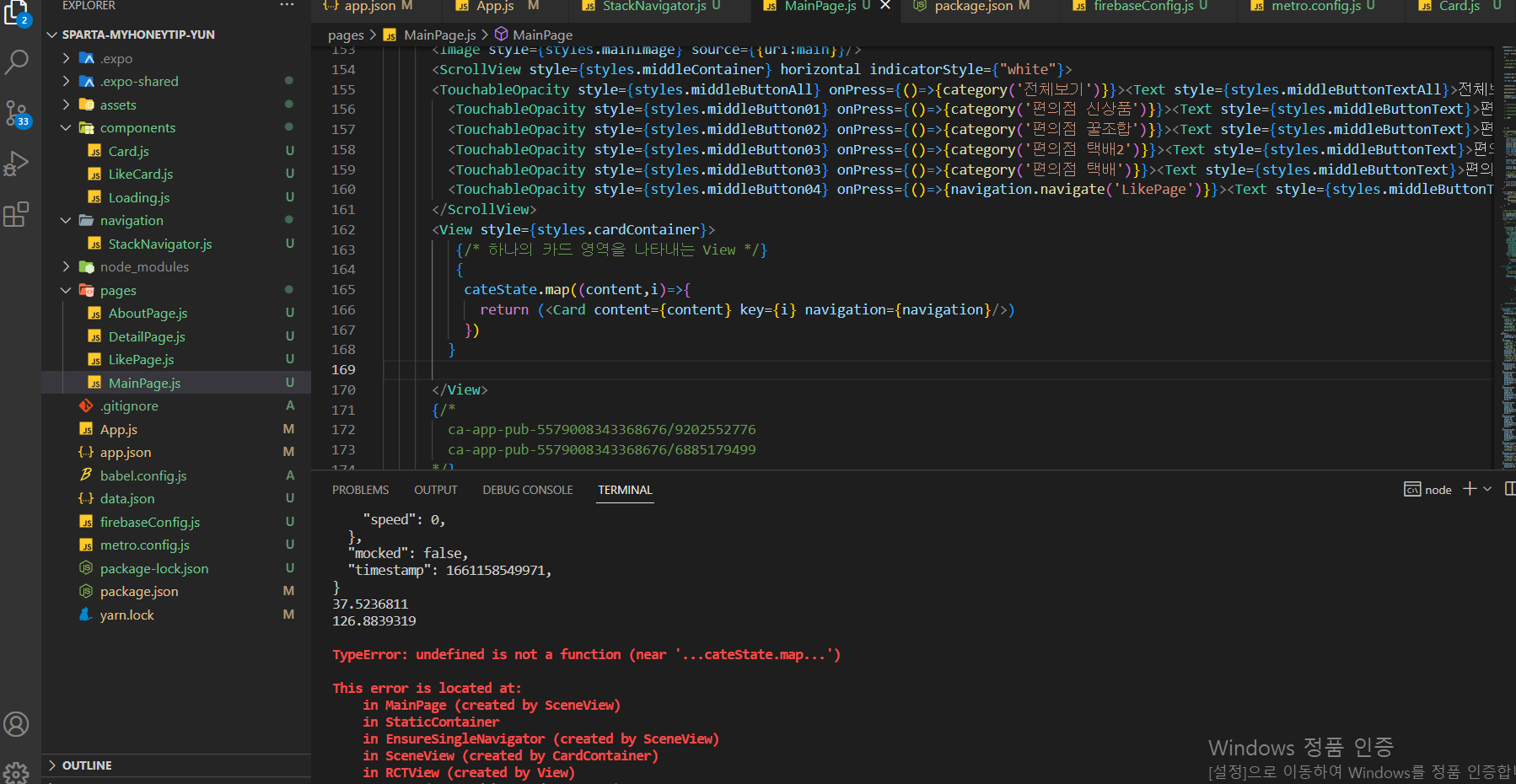This screenshot has height=784, width=1516.
Task: Switch to the metro.config.js editor tab
Action: [x=1316, y=6]
